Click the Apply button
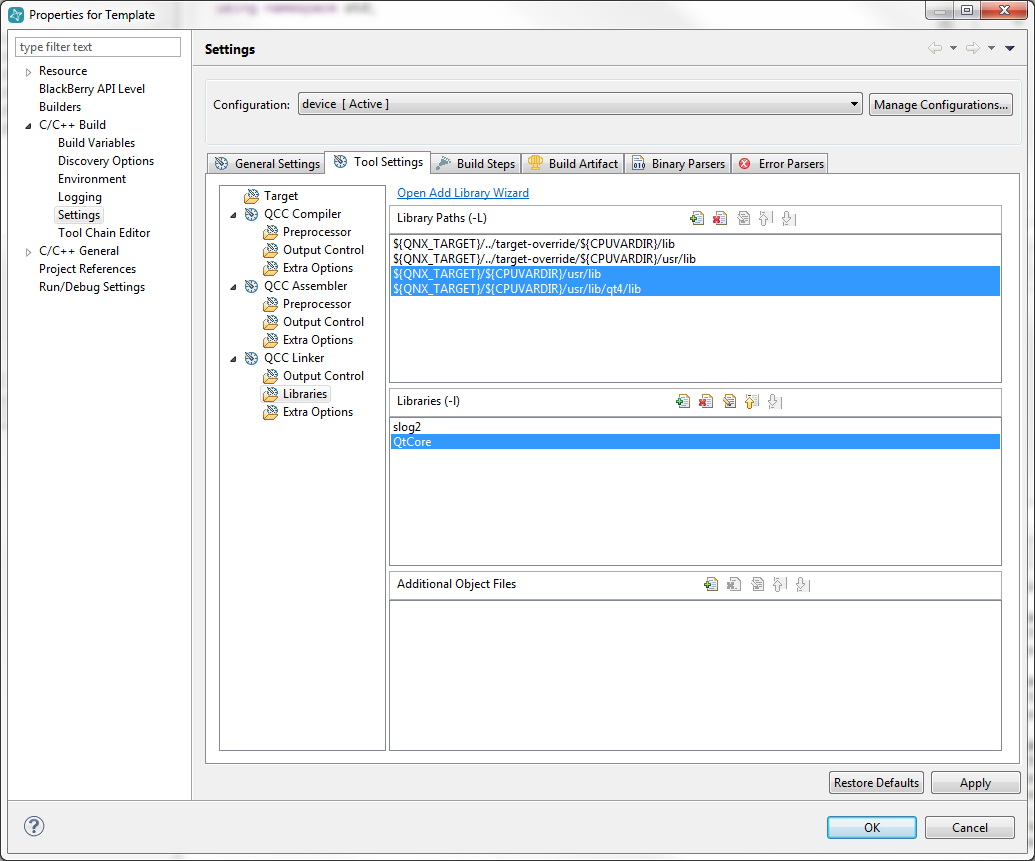 pyautogui.click(x=976, y=782)
